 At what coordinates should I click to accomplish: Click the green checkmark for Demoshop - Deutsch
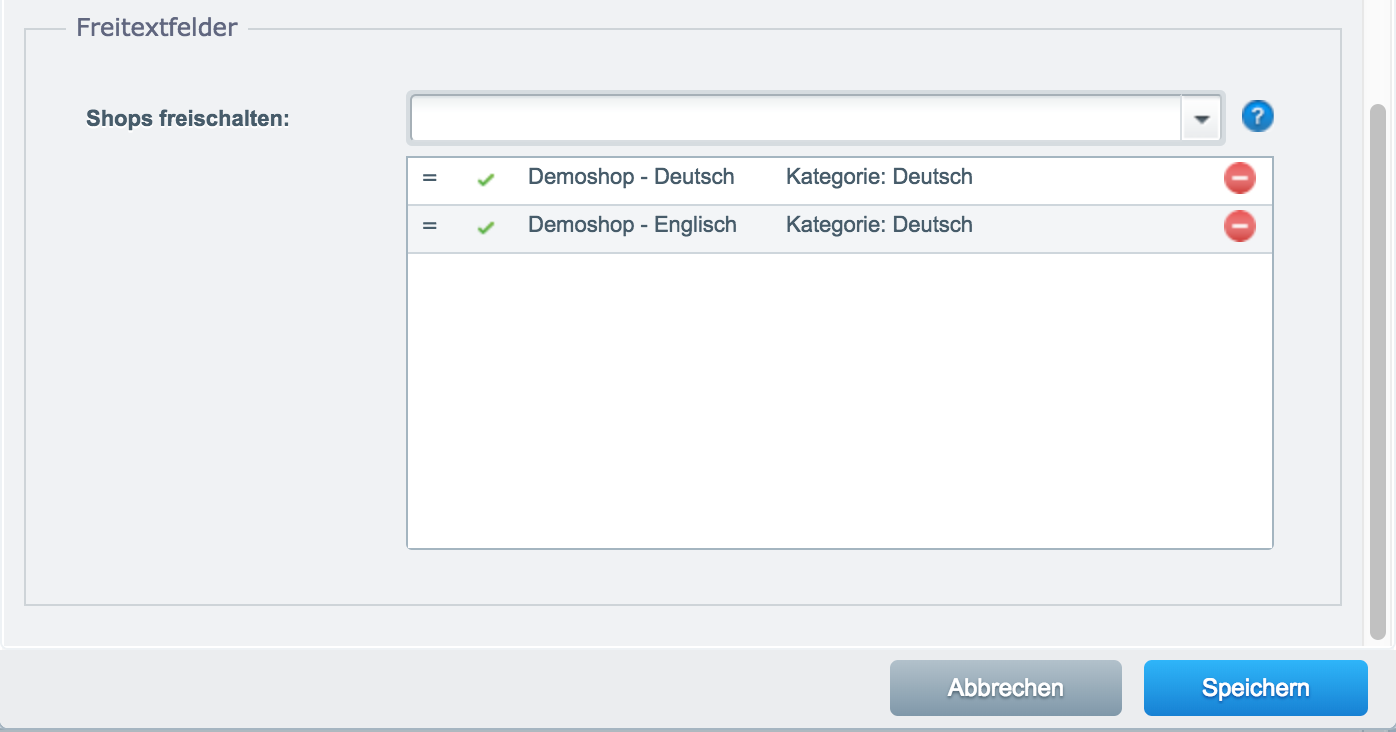pyautogui.click(x=486, y=180)
